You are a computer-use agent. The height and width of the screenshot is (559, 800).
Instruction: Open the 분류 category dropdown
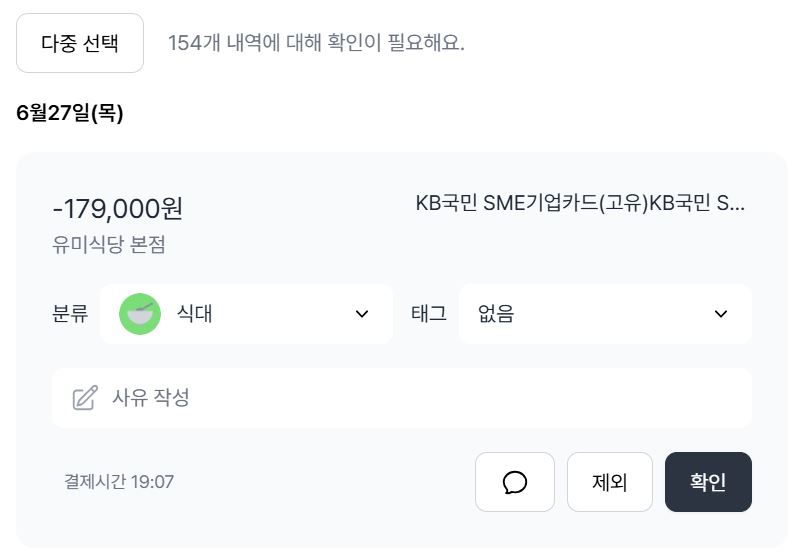[246, 314]
